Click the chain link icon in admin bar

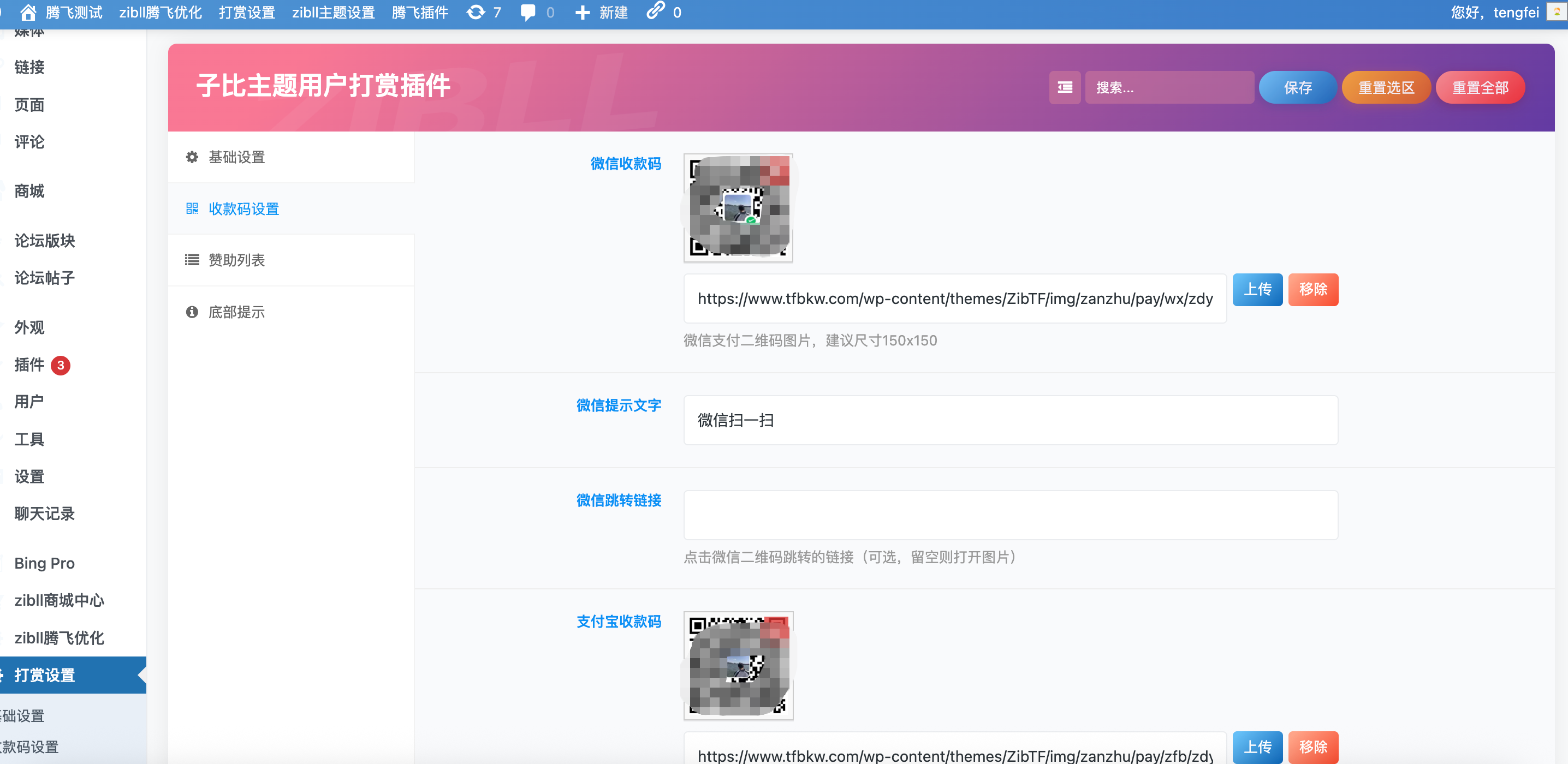tap(656, 12)
